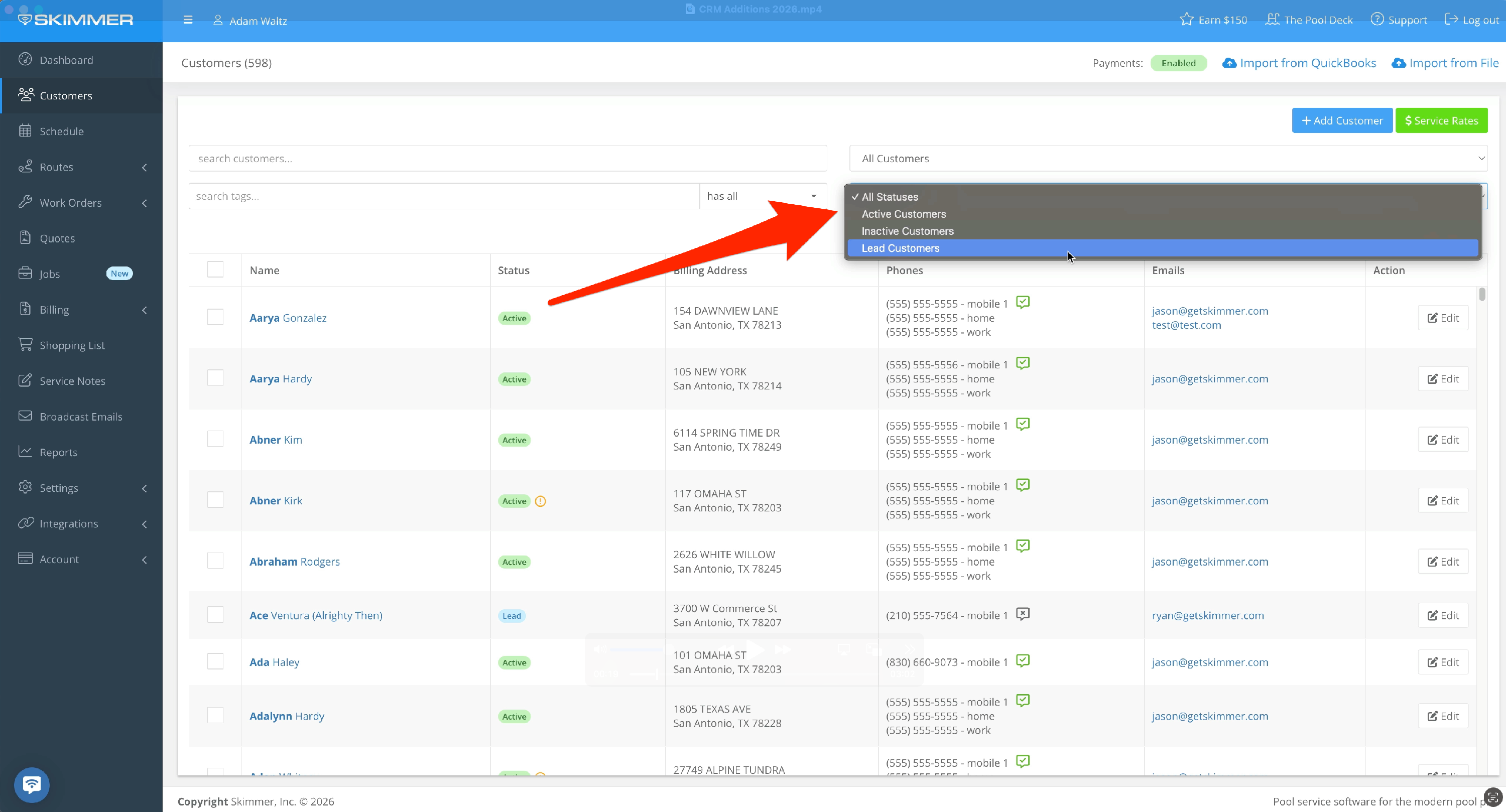Image resolution: width=1506 pixels, height=812 pixels.
Task: Open Import from QuickBooks cloud link
Action: pyautogui.click(x=1299, y=63)
